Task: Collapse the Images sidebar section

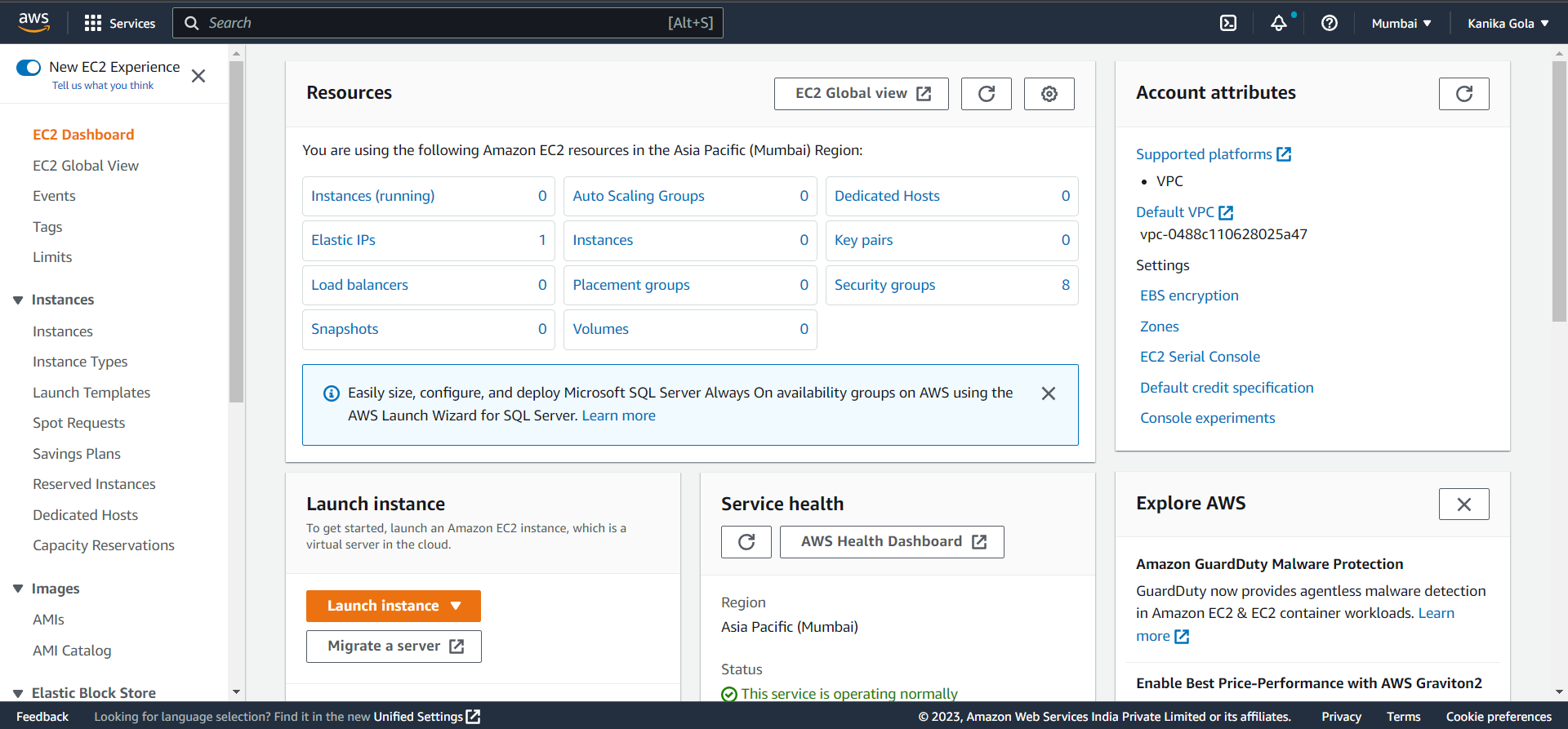Action: pos(18,589)
